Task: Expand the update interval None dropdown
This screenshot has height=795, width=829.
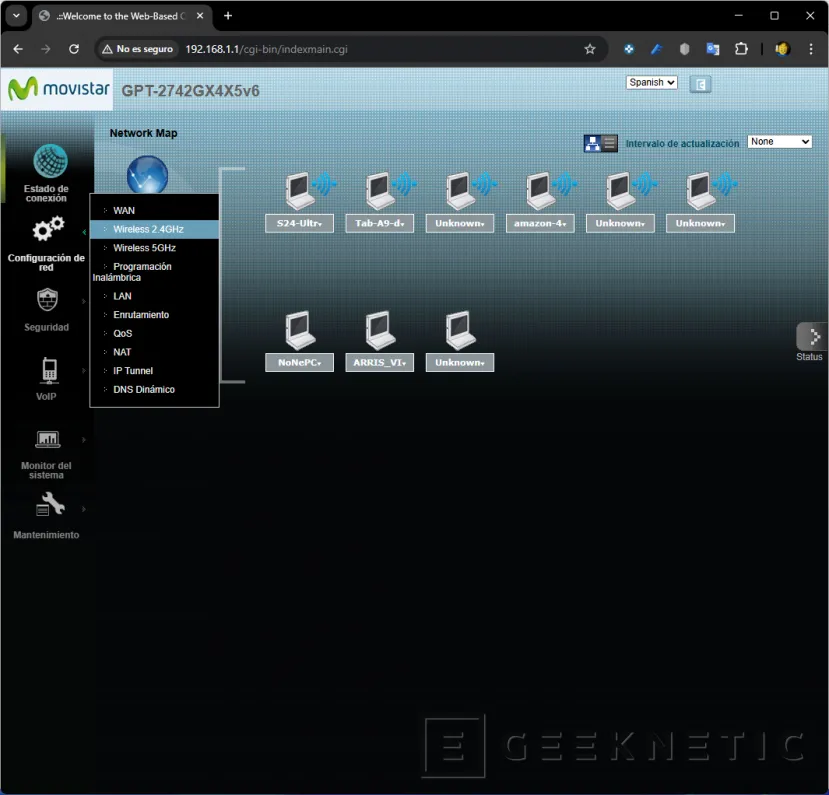Action: point(779,142)
